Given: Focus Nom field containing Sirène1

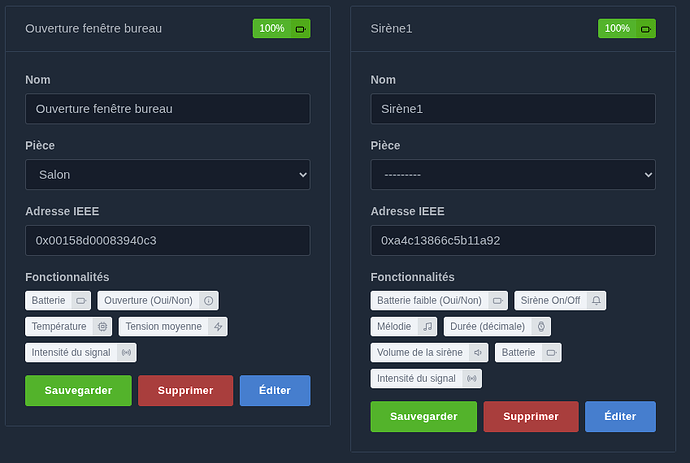Looking at the screenshot, I should [x=513, y=109].
